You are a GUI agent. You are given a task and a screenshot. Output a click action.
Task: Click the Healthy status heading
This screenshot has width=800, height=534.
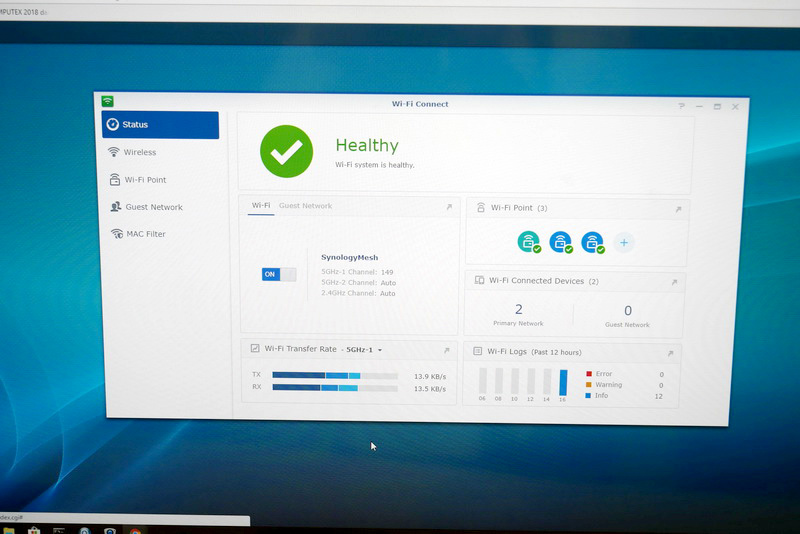coord(367,145)
